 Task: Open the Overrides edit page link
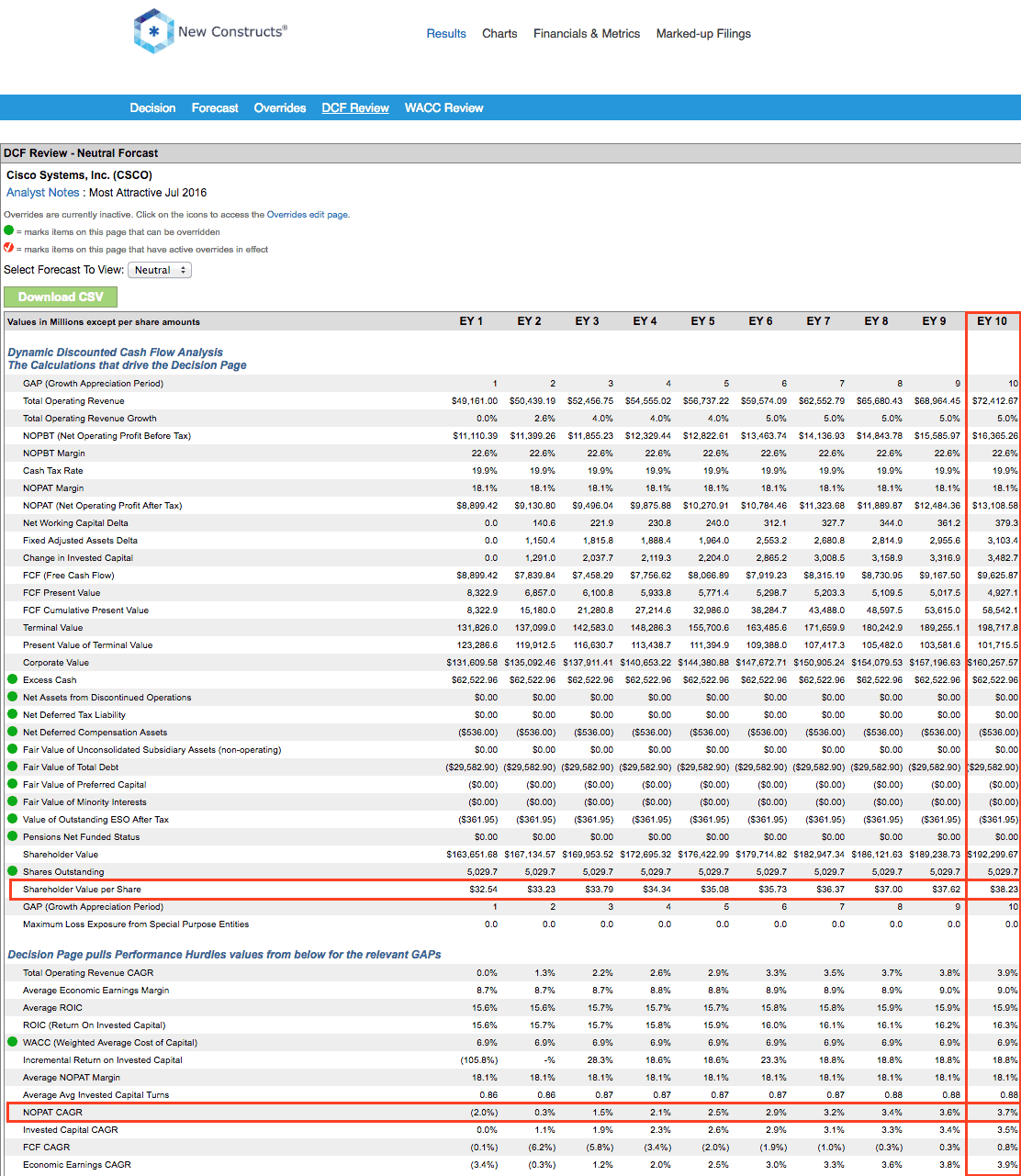coord(307,215)
